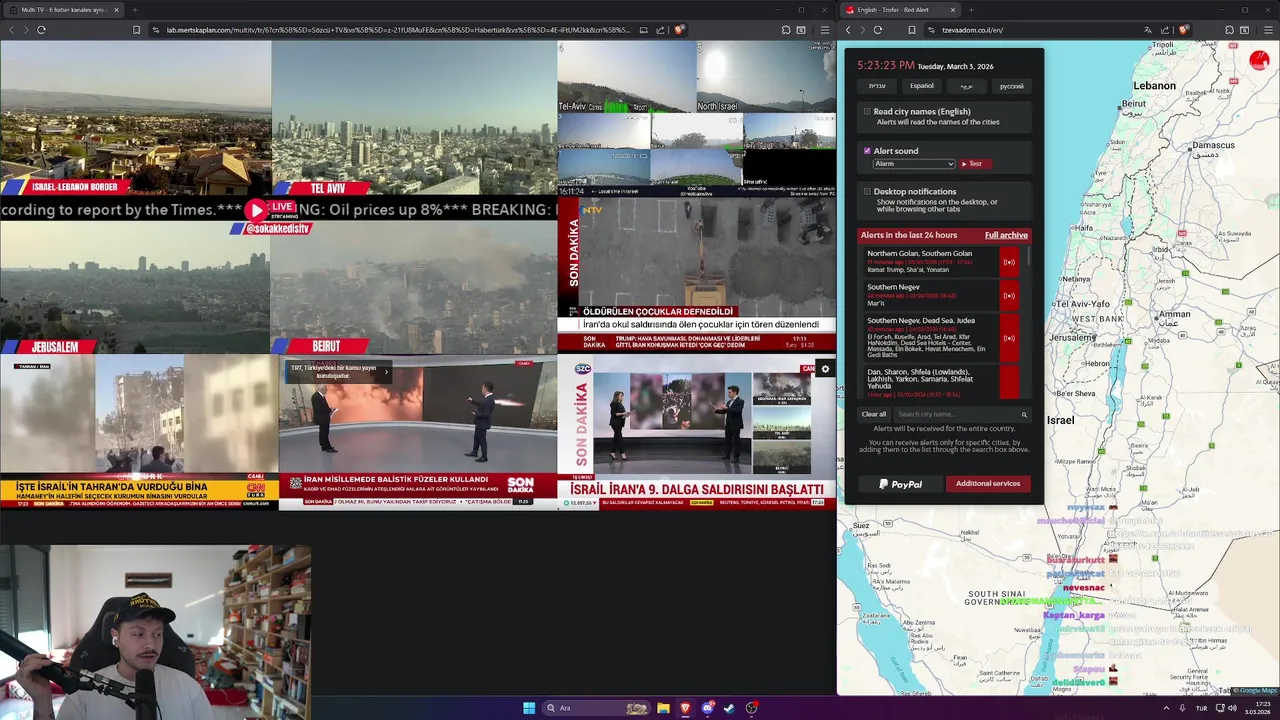Click siren icon for Dead Sea, Judea alert
Screen dimensions: 1280x720
(x=1009, y=339)
